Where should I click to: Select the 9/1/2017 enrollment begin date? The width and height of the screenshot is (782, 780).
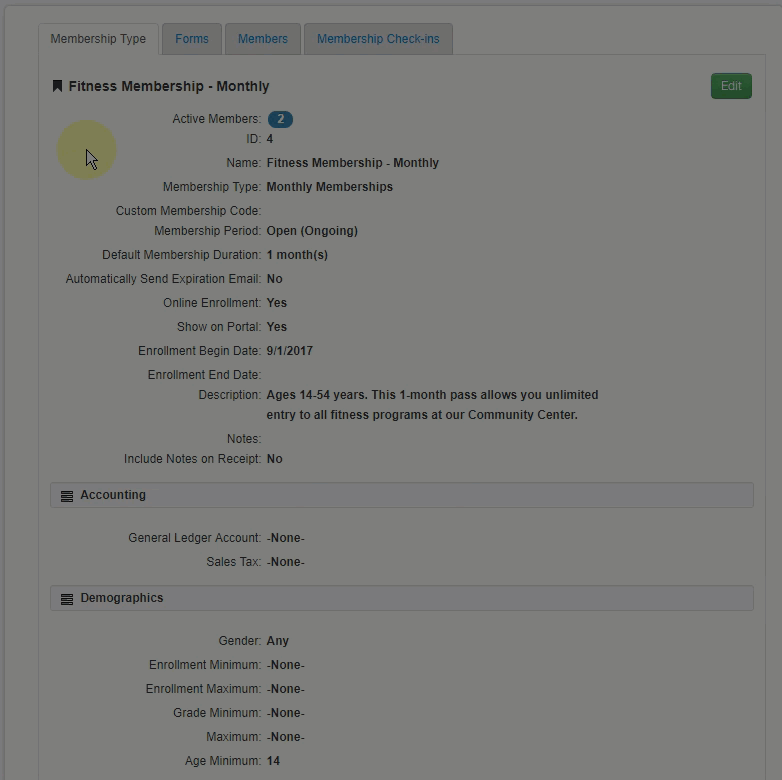click(x=289, y=351)
